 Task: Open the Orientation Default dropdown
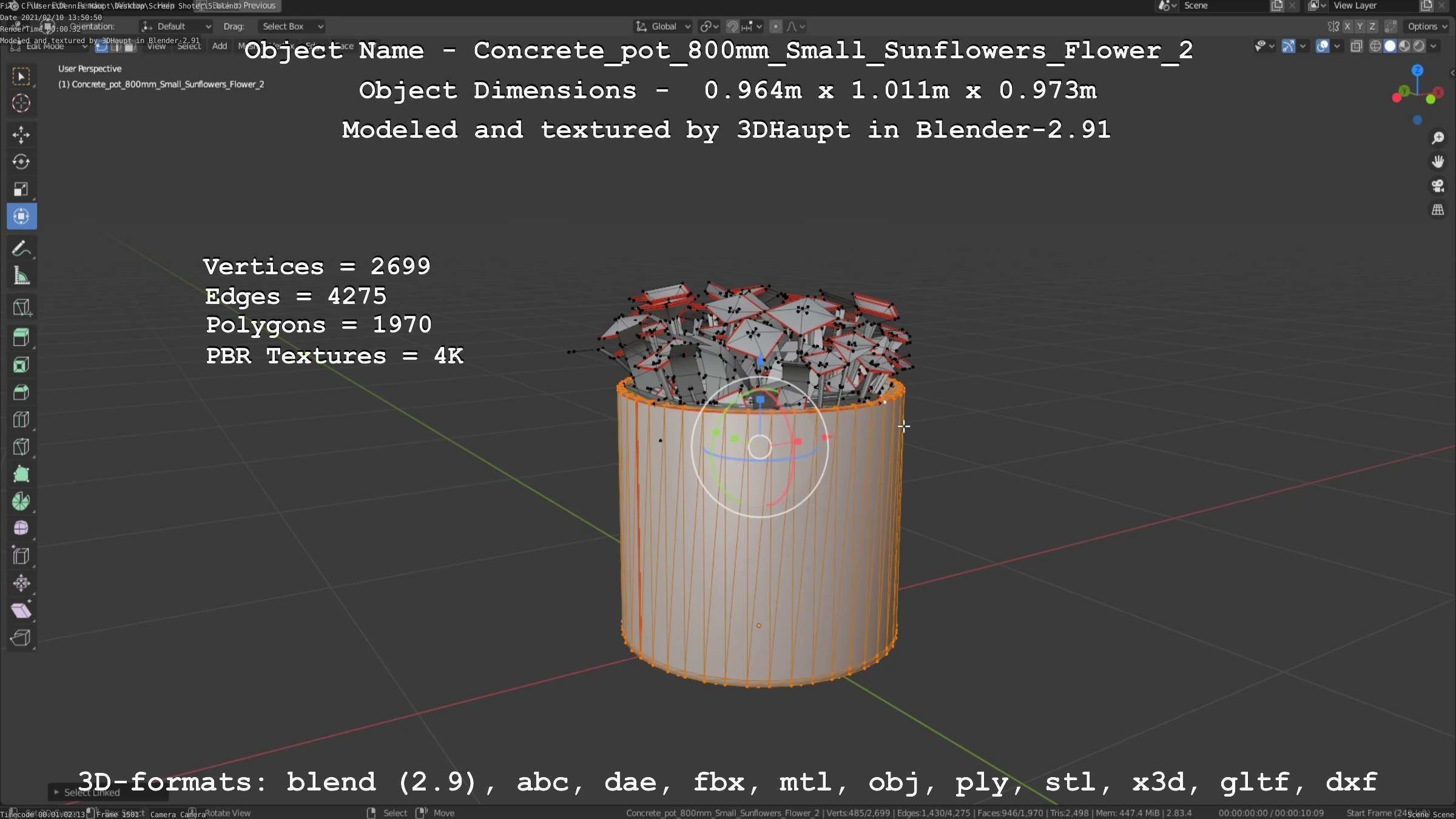tap(176, 27)
